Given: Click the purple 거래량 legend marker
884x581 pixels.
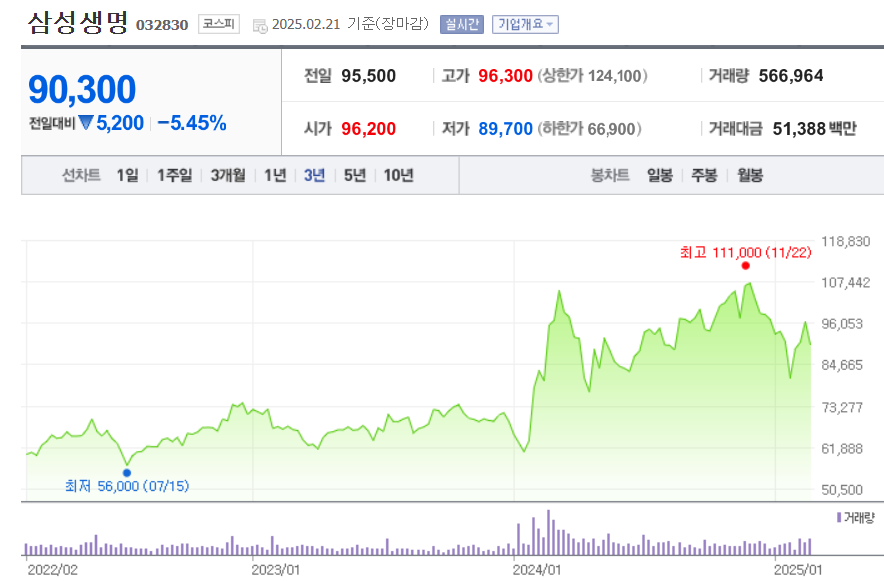Looking at the screenshot, I should 839,517.
